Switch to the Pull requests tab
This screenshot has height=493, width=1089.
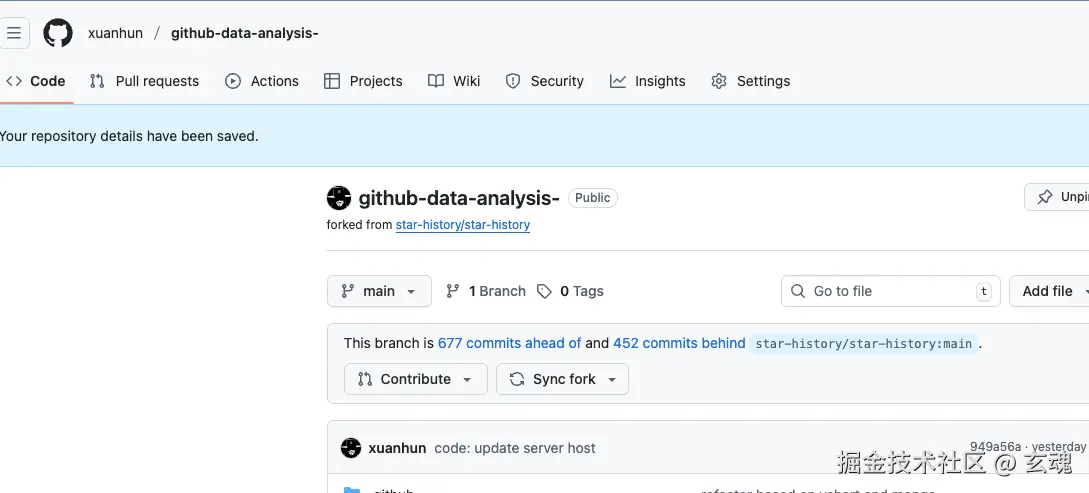tap(144, 81)
